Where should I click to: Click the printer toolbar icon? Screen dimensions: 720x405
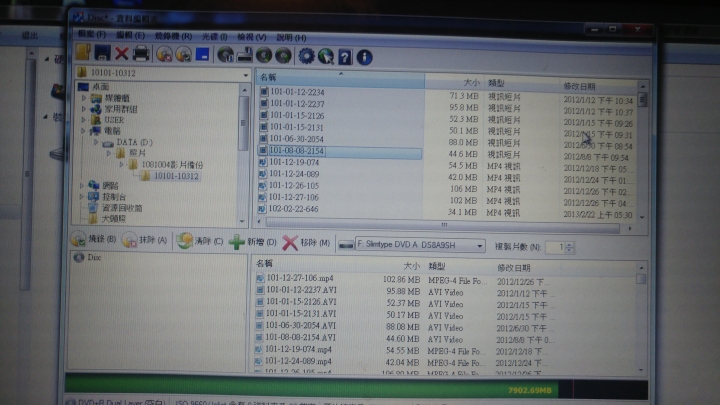[x=141, y=54]
